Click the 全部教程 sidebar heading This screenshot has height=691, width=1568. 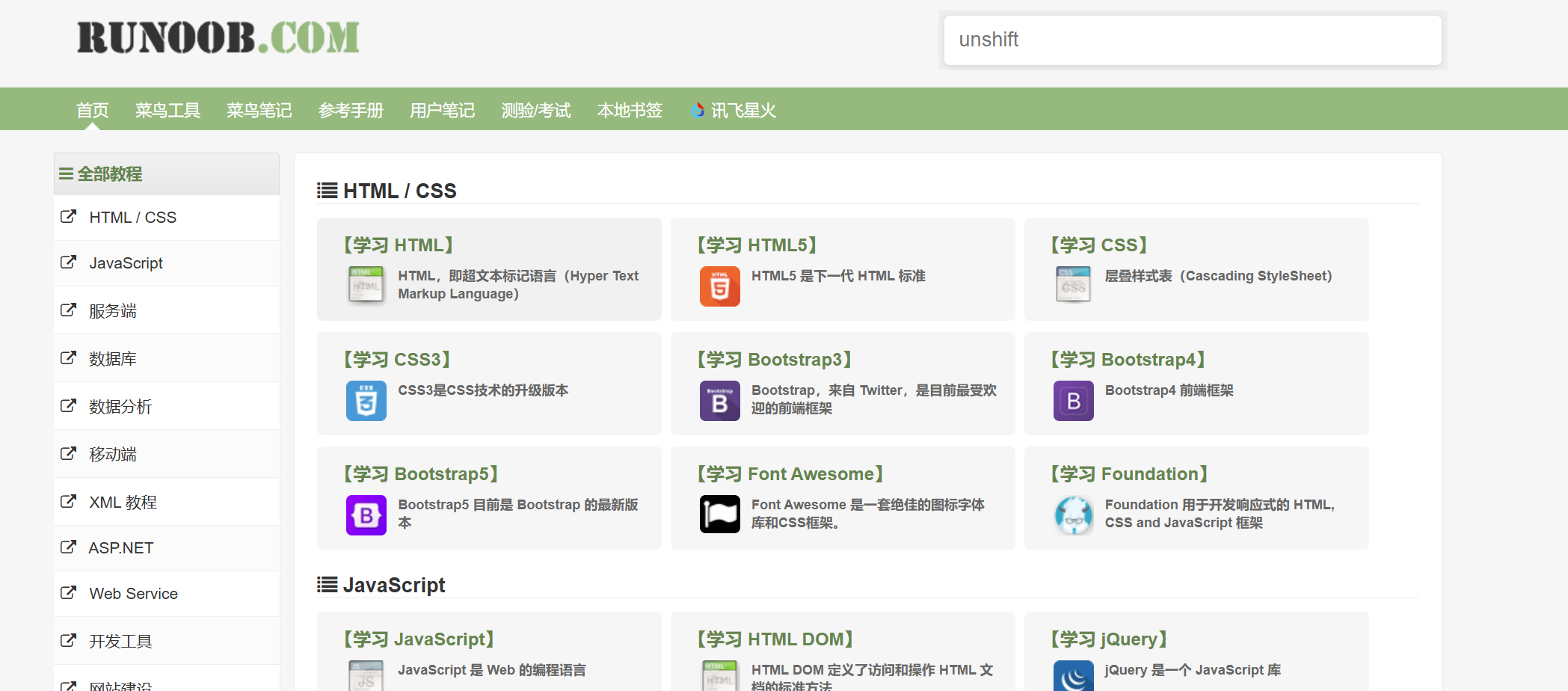(109, 174)
